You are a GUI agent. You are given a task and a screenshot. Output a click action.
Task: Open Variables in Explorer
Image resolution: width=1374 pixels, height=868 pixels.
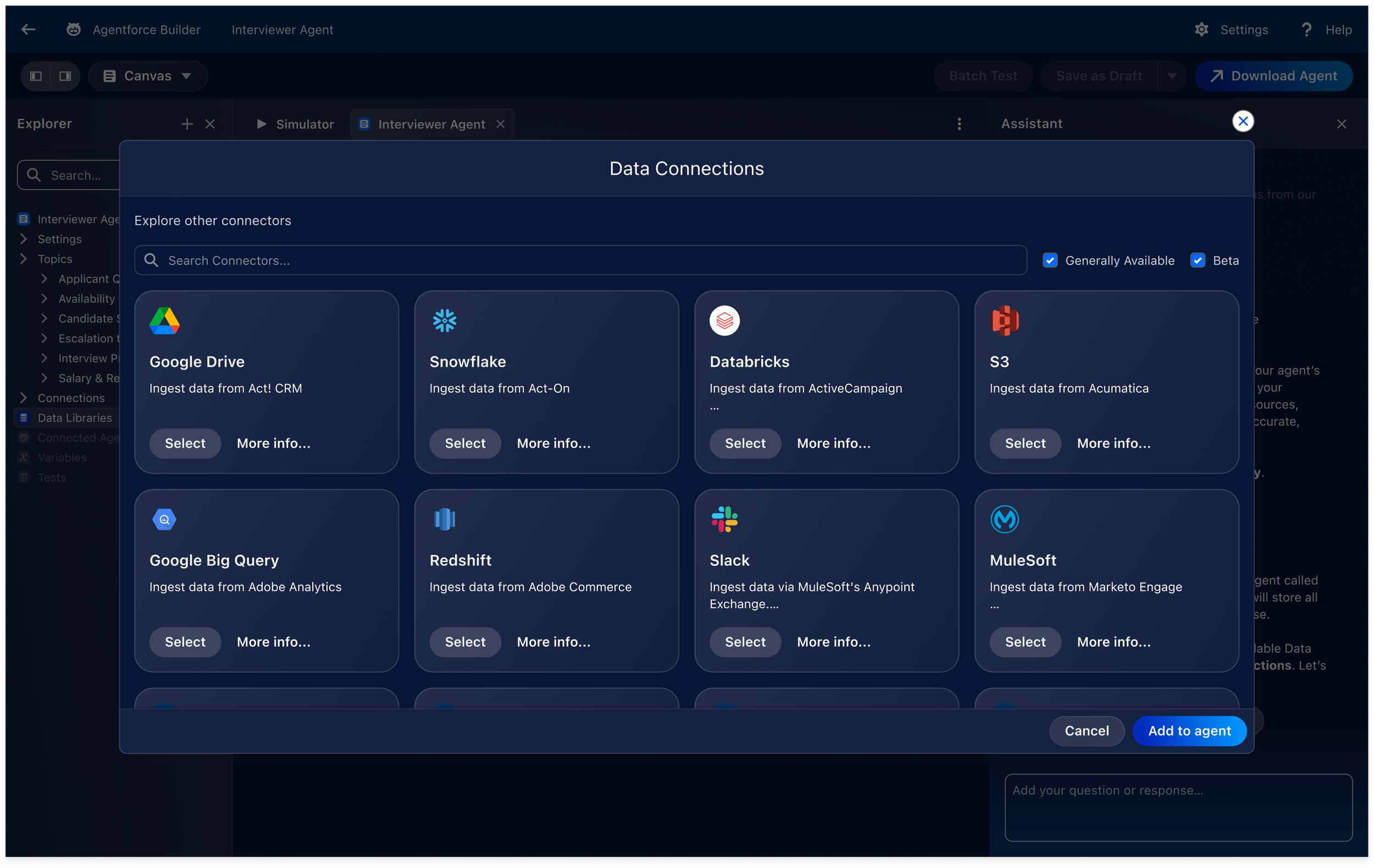pyautogui.click(x=62, y=458)
